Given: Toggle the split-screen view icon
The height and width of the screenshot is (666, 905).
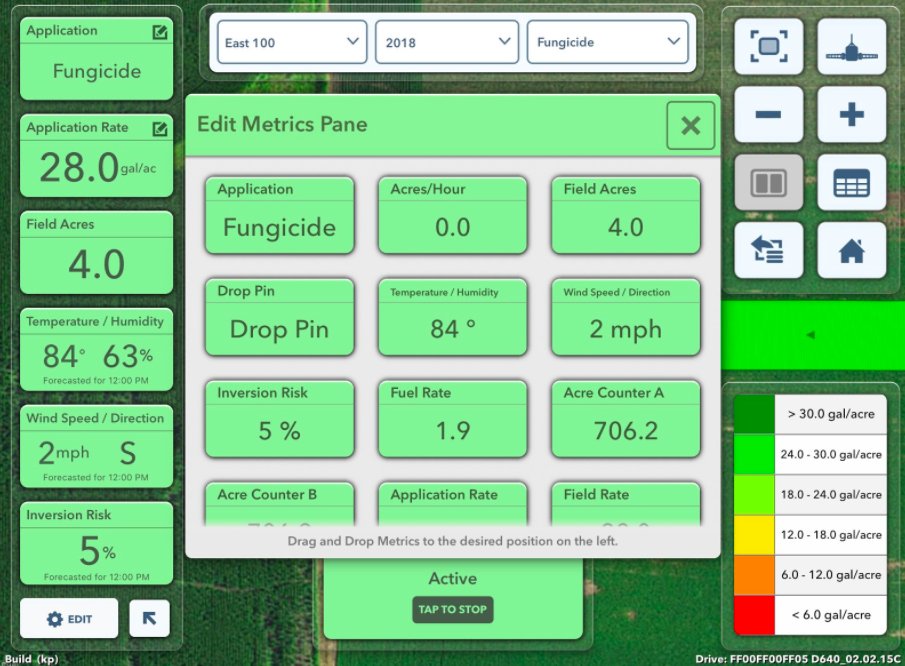Looking at the screenshot, I should (x=768, y=183).
